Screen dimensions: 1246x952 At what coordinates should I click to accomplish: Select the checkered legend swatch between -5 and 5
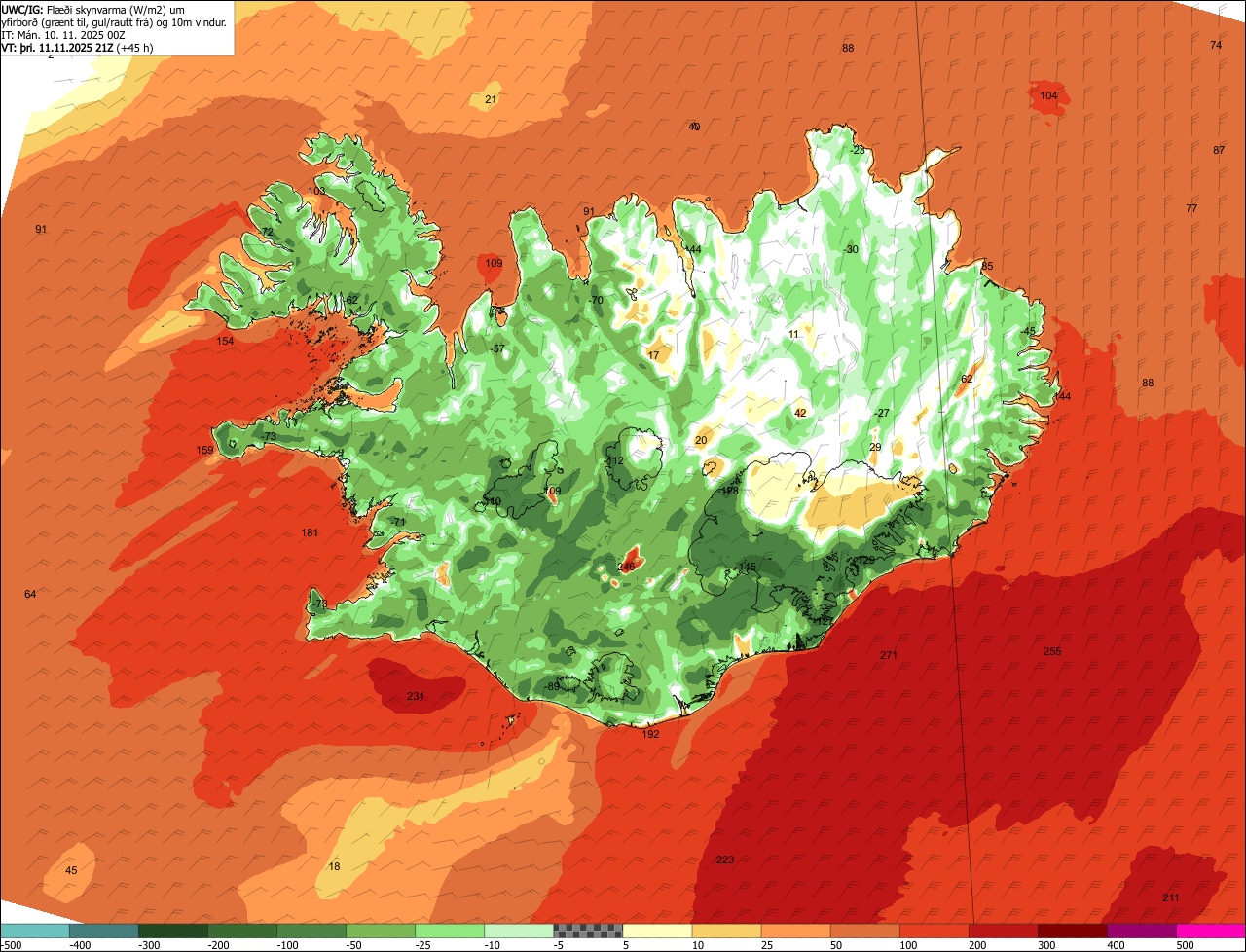coord(588,931)
